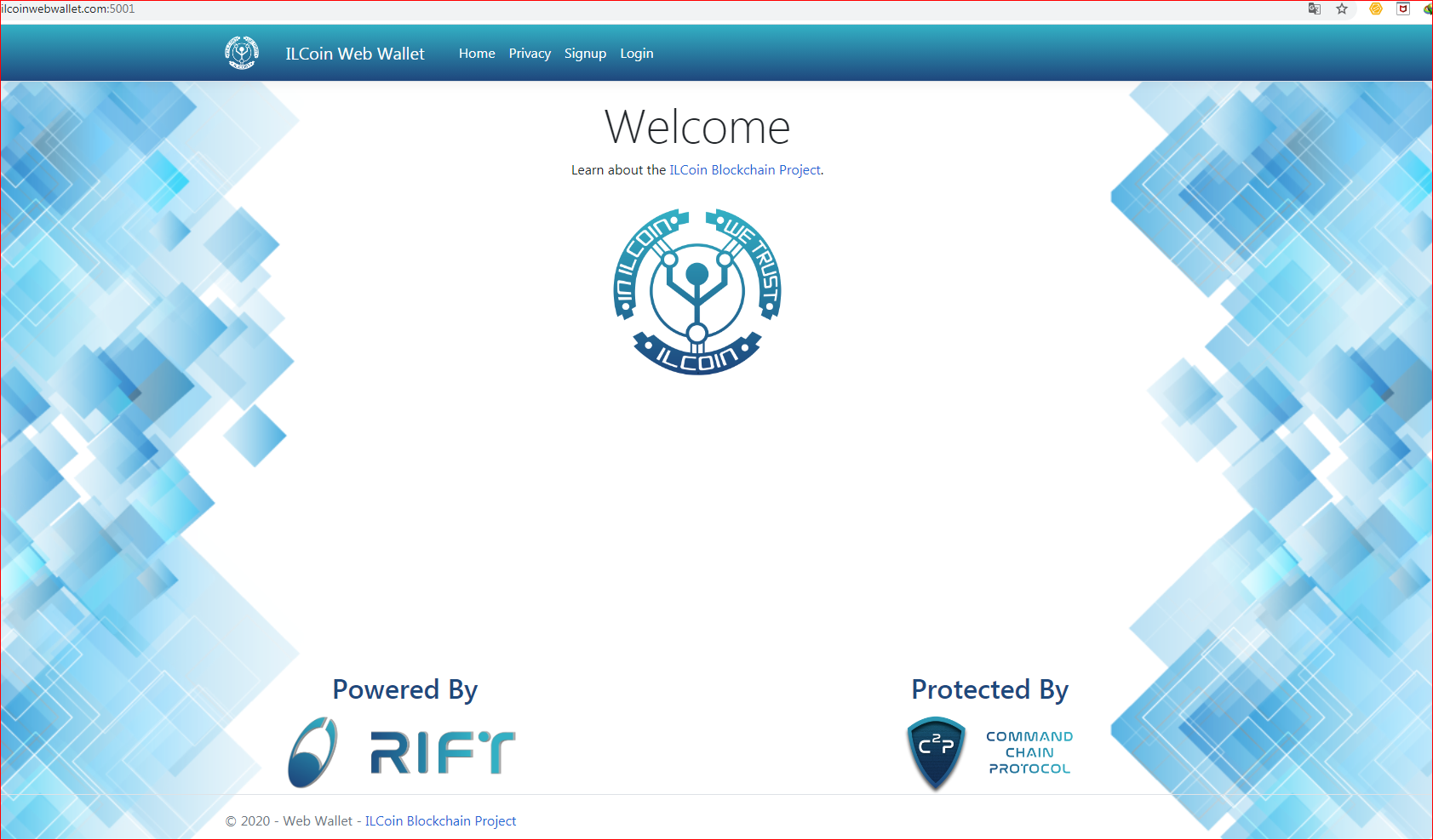Click the ILCoin logo in the navbar
Screen dimensions: 1433x840
coord(242,53)
